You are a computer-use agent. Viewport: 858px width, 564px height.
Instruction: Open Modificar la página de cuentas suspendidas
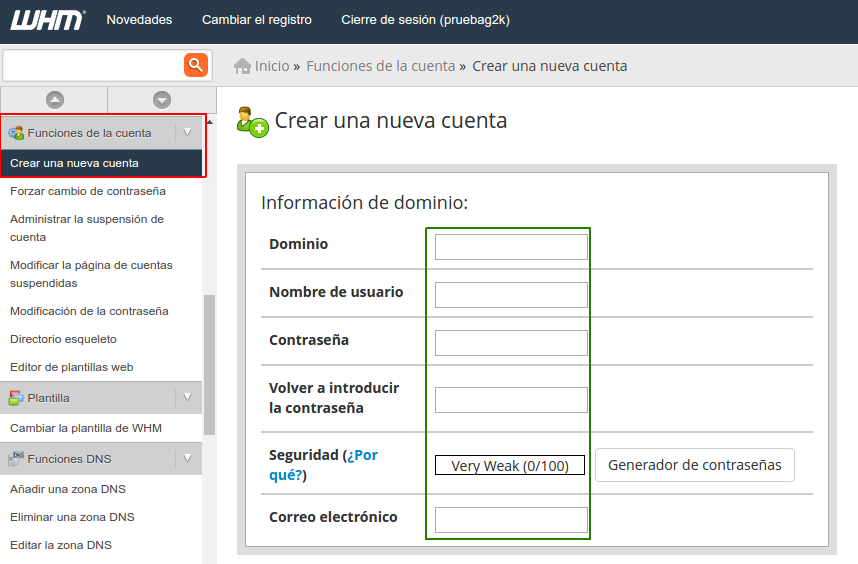[91, 274]
